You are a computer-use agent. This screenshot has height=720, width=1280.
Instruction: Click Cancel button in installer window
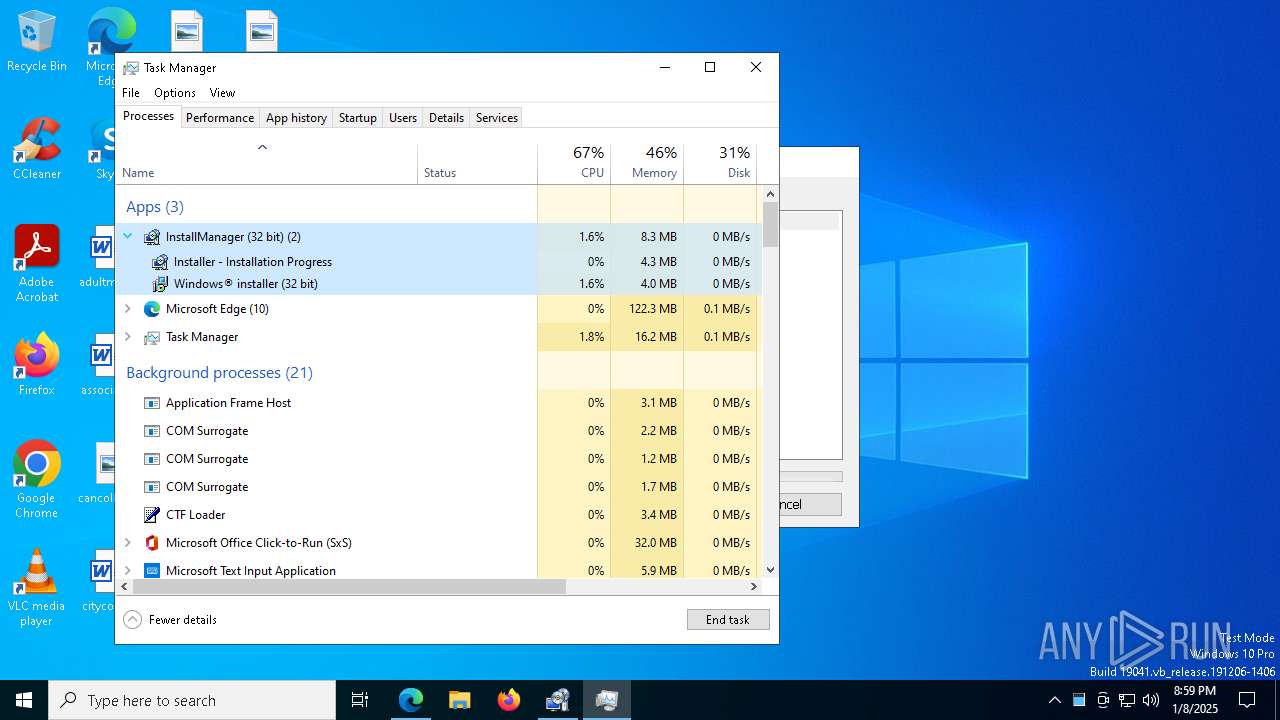click(810, 504)
